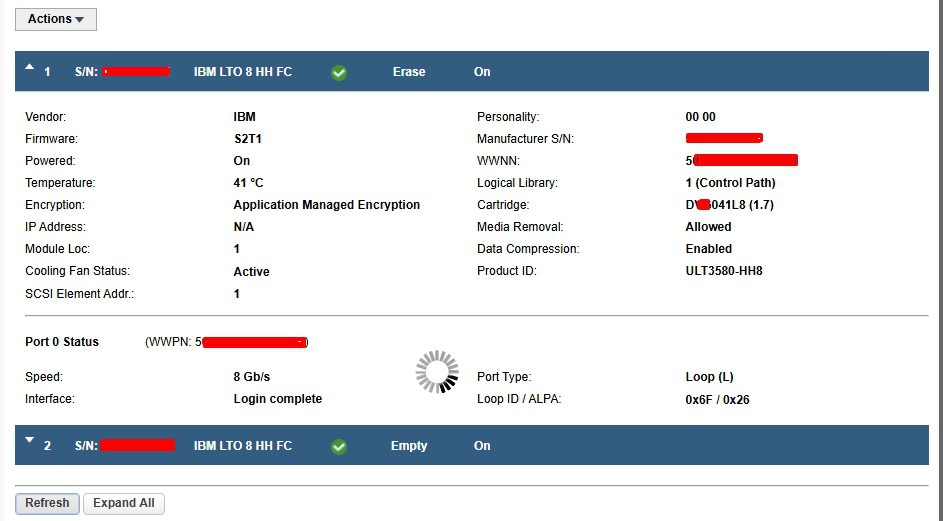Select Application Managed Encryption value
This screenshot has height=521, width=943.
pyautogui.click(x=327, y=205)
